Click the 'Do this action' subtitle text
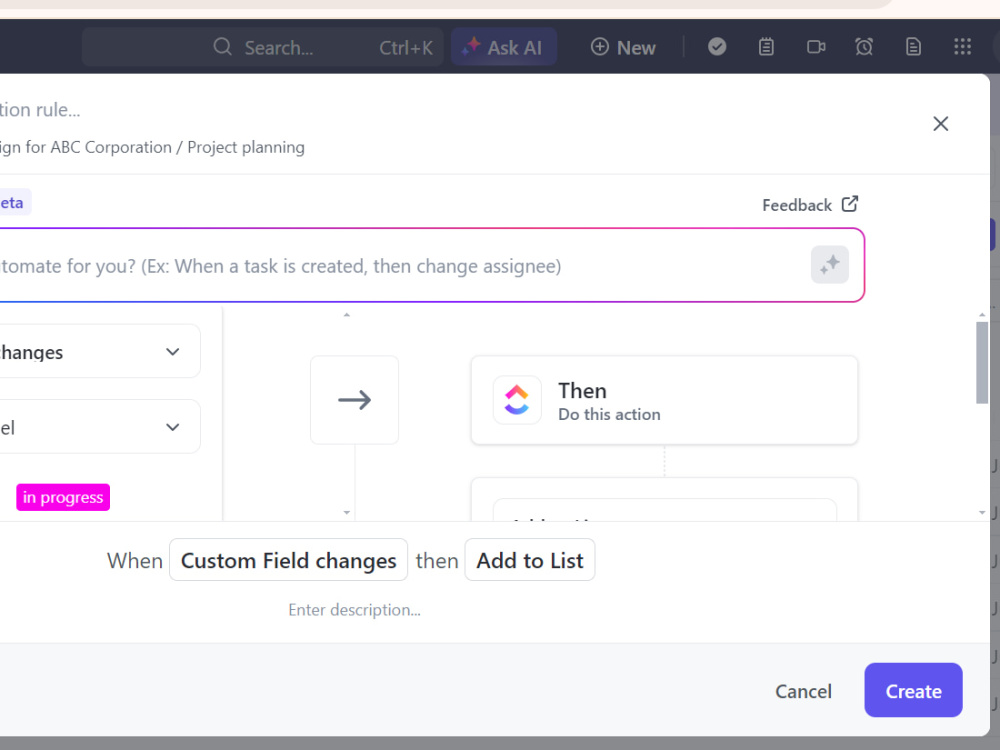This screenshot has width=1000, height=750. 609,415
